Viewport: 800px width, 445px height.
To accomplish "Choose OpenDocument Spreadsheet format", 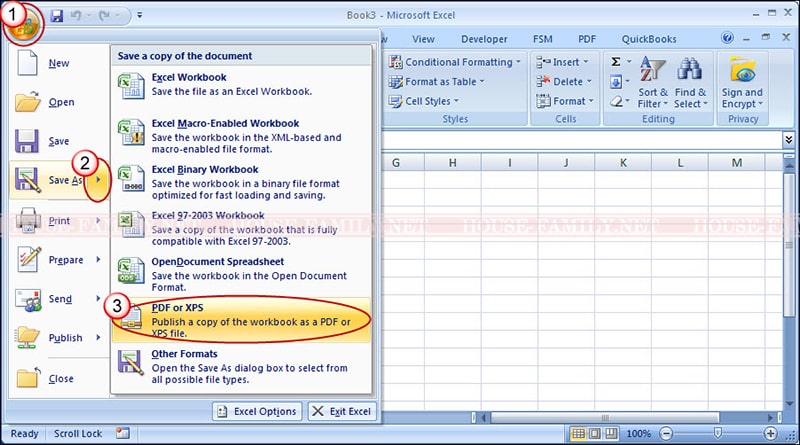I will point(241,274).
